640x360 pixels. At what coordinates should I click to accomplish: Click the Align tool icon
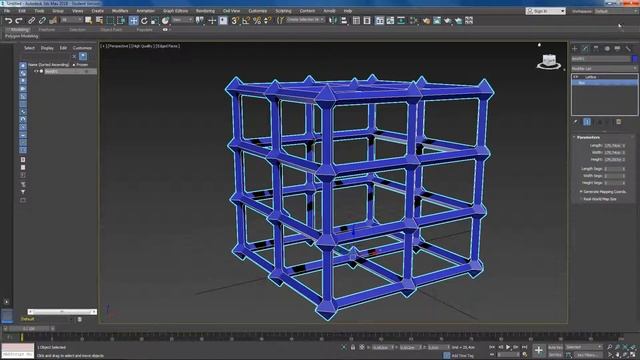pyautogui.click(x=344, y=20)
